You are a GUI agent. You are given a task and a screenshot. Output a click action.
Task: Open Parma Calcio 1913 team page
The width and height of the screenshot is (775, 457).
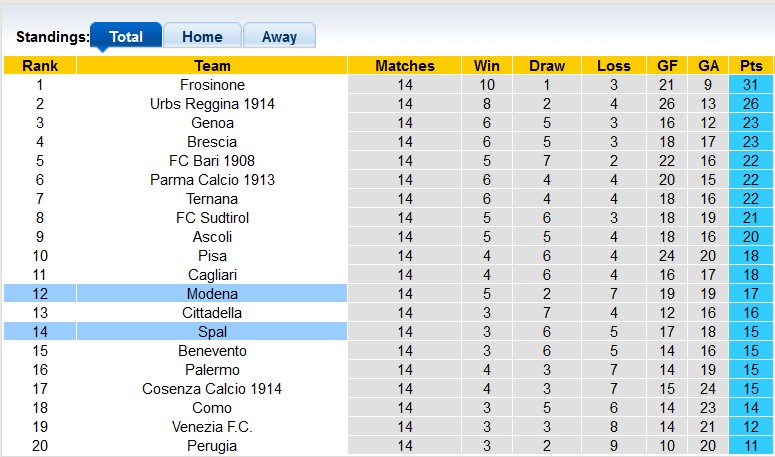tap(212, 180)
